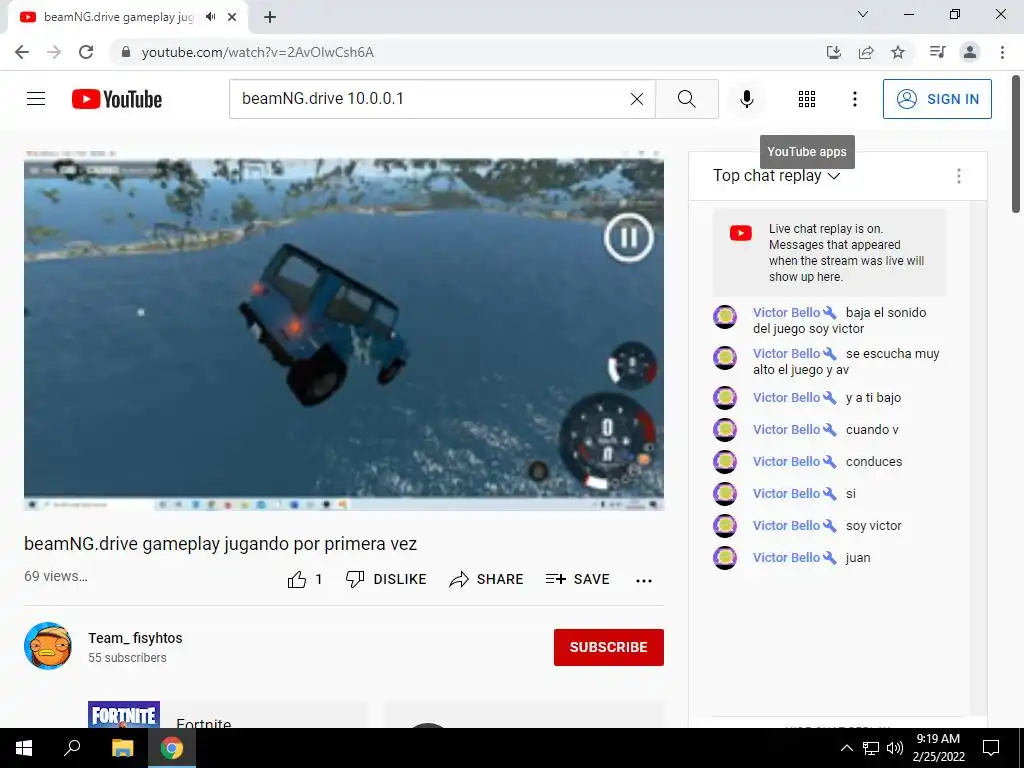Subscribe to Team_ fisyhtos channel
Image resolution: width=1024 pixels, height=768 pixels.
[608, 647]
